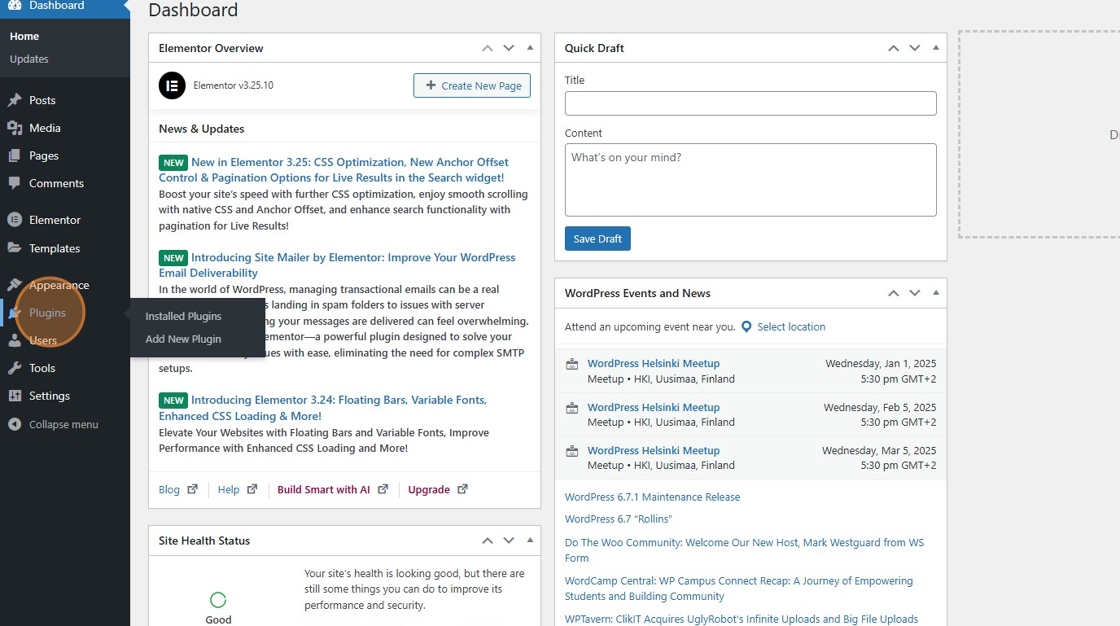
Task: Open the Tools menu label
Action: tap(42, 368)
